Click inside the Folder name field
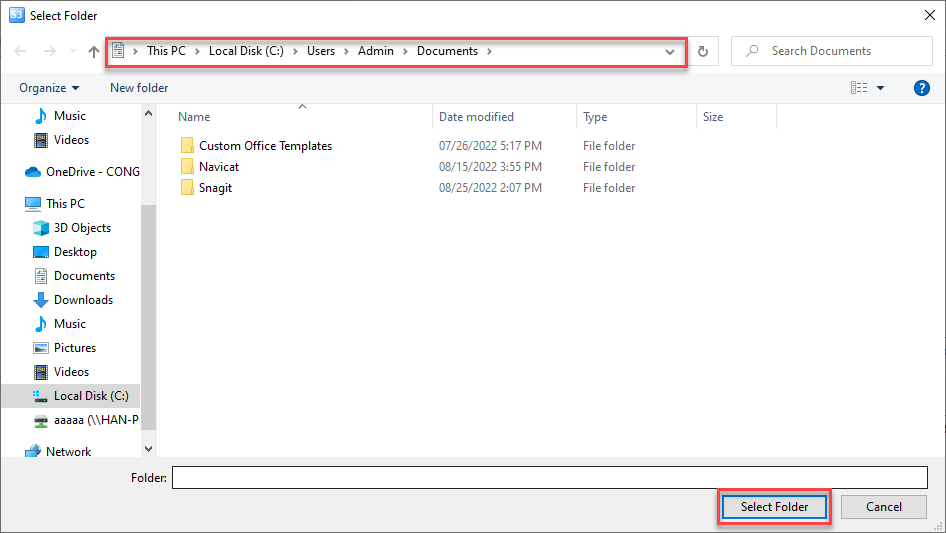 tap(549, 478)
